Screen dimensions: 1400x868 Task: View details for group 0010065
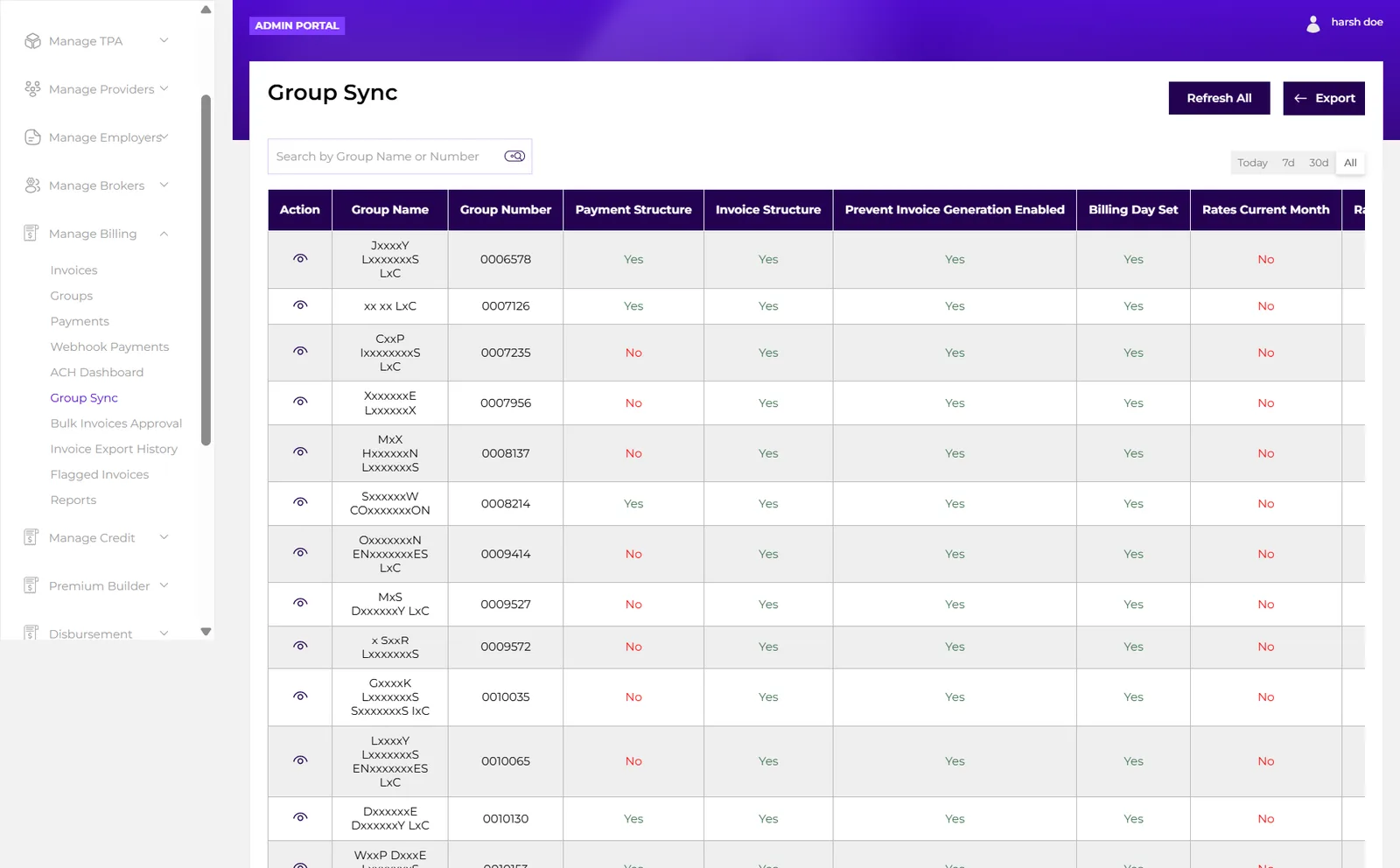click(x=300, y=760)
